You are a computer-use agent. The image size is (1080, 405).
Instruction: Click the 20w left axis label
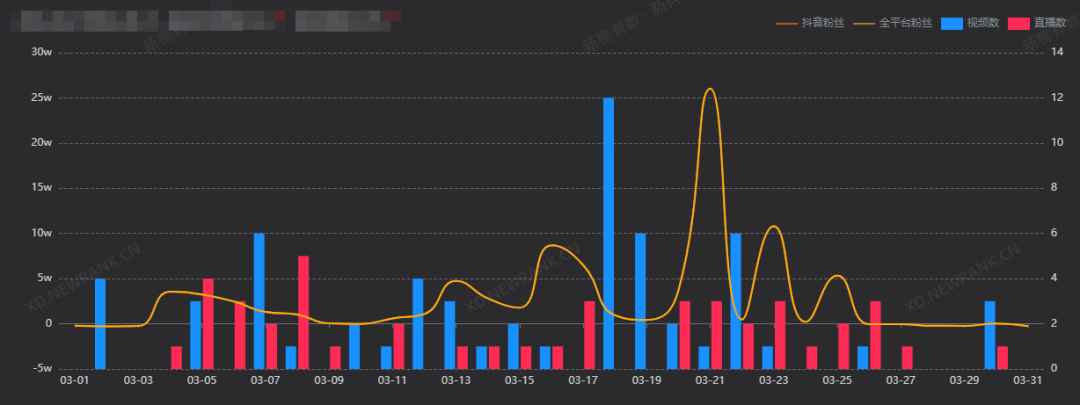[x=42, y=143]
